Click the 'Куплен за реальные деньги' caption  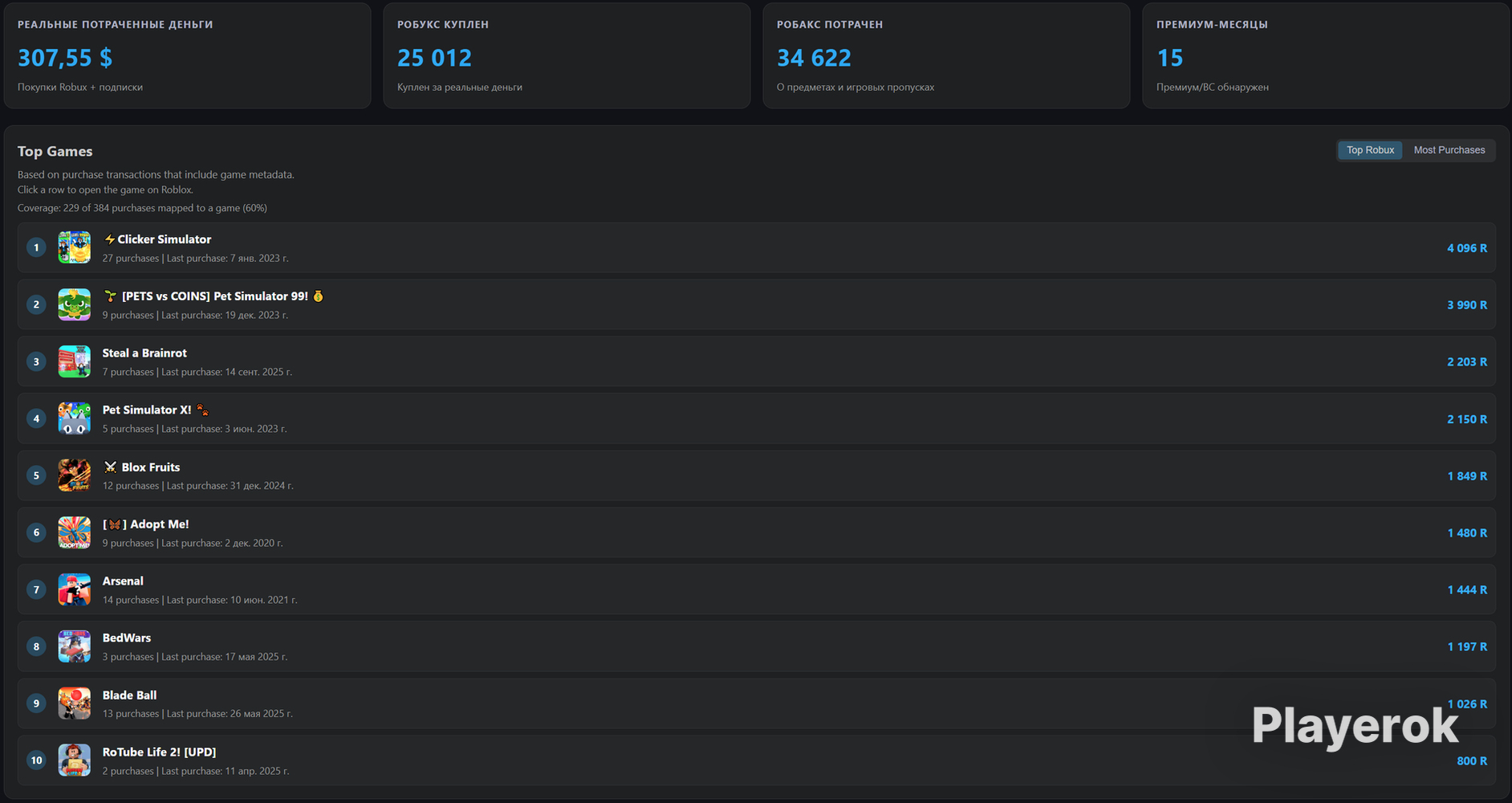tap(460, 88)
